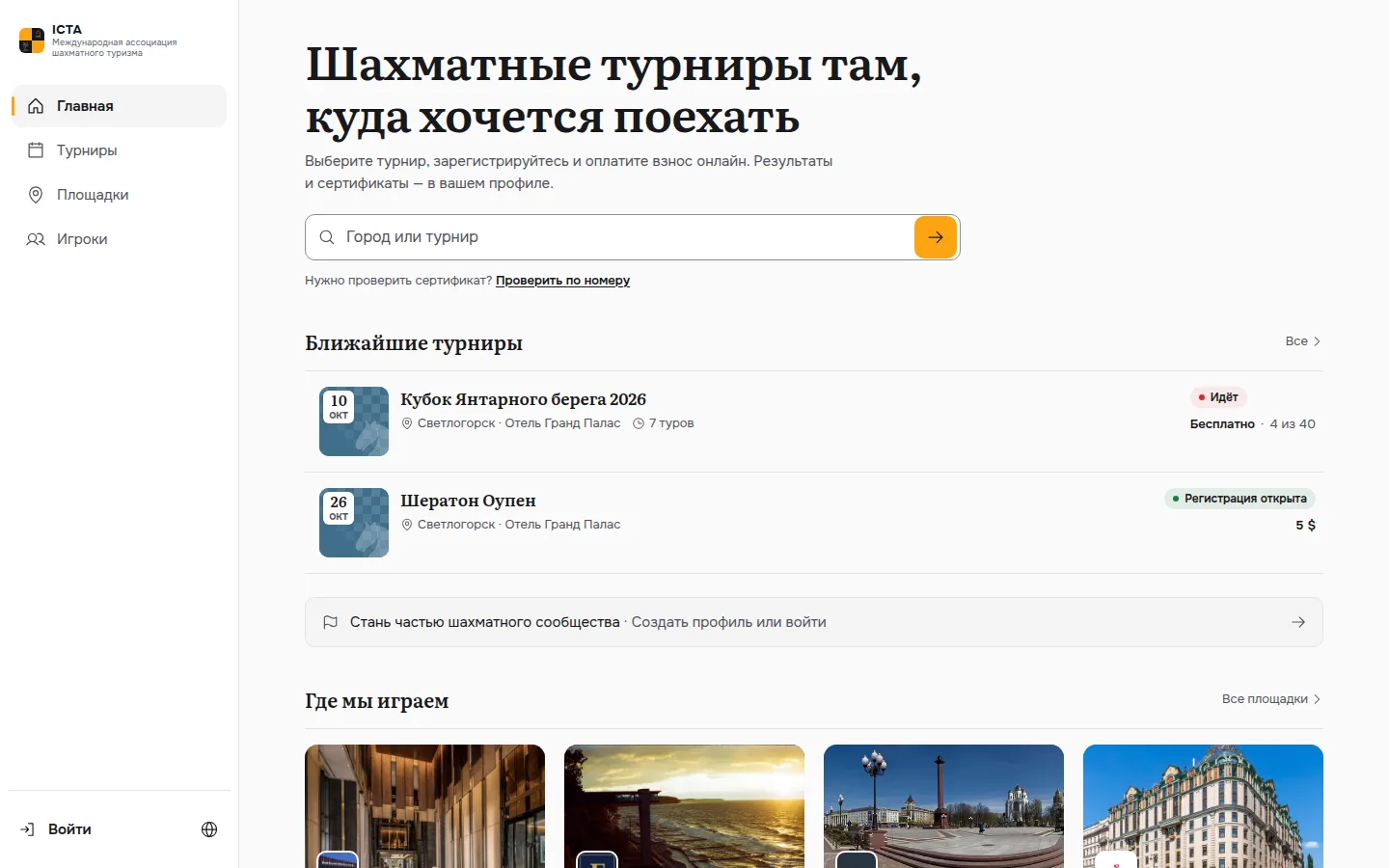Click the magnifier icon in search field
The height and width of the screenshot is (868, 1389).
click(327, 237)
